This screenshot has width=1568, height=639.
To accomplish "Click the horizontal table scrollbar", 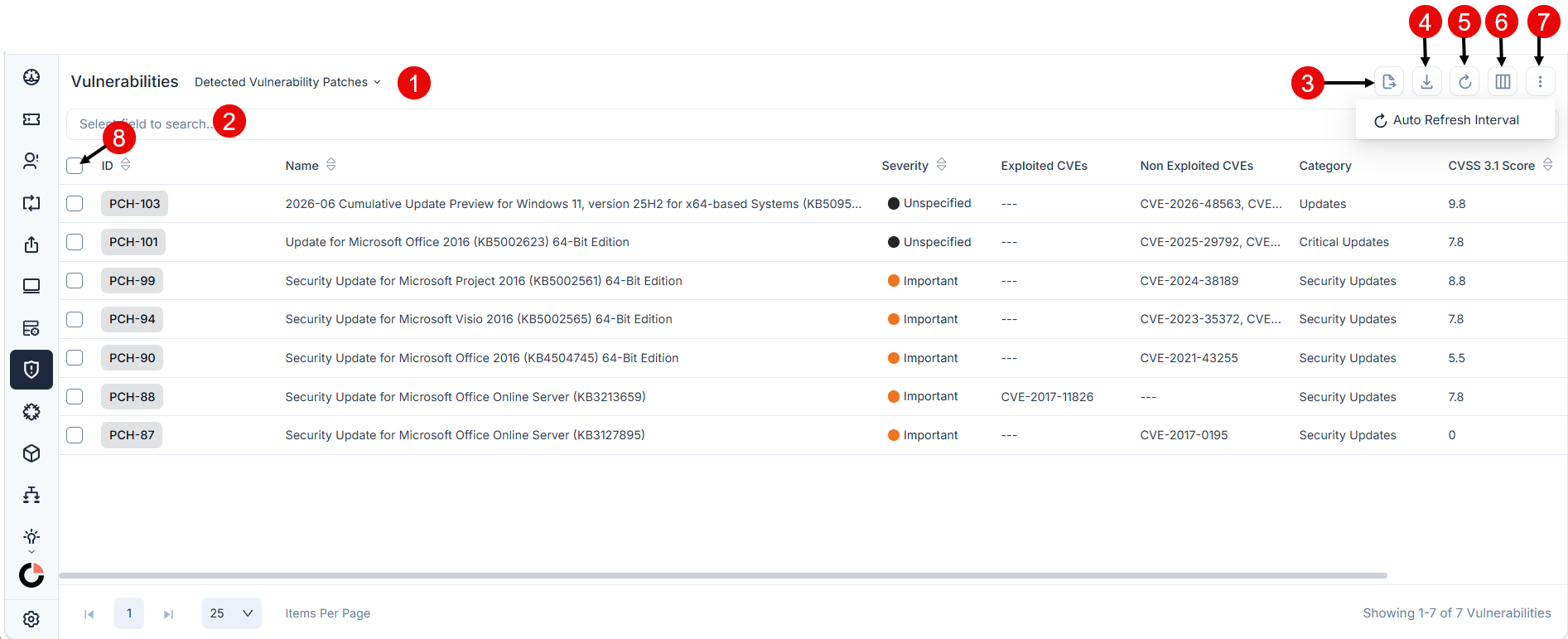I will click(x=723, y=575).
